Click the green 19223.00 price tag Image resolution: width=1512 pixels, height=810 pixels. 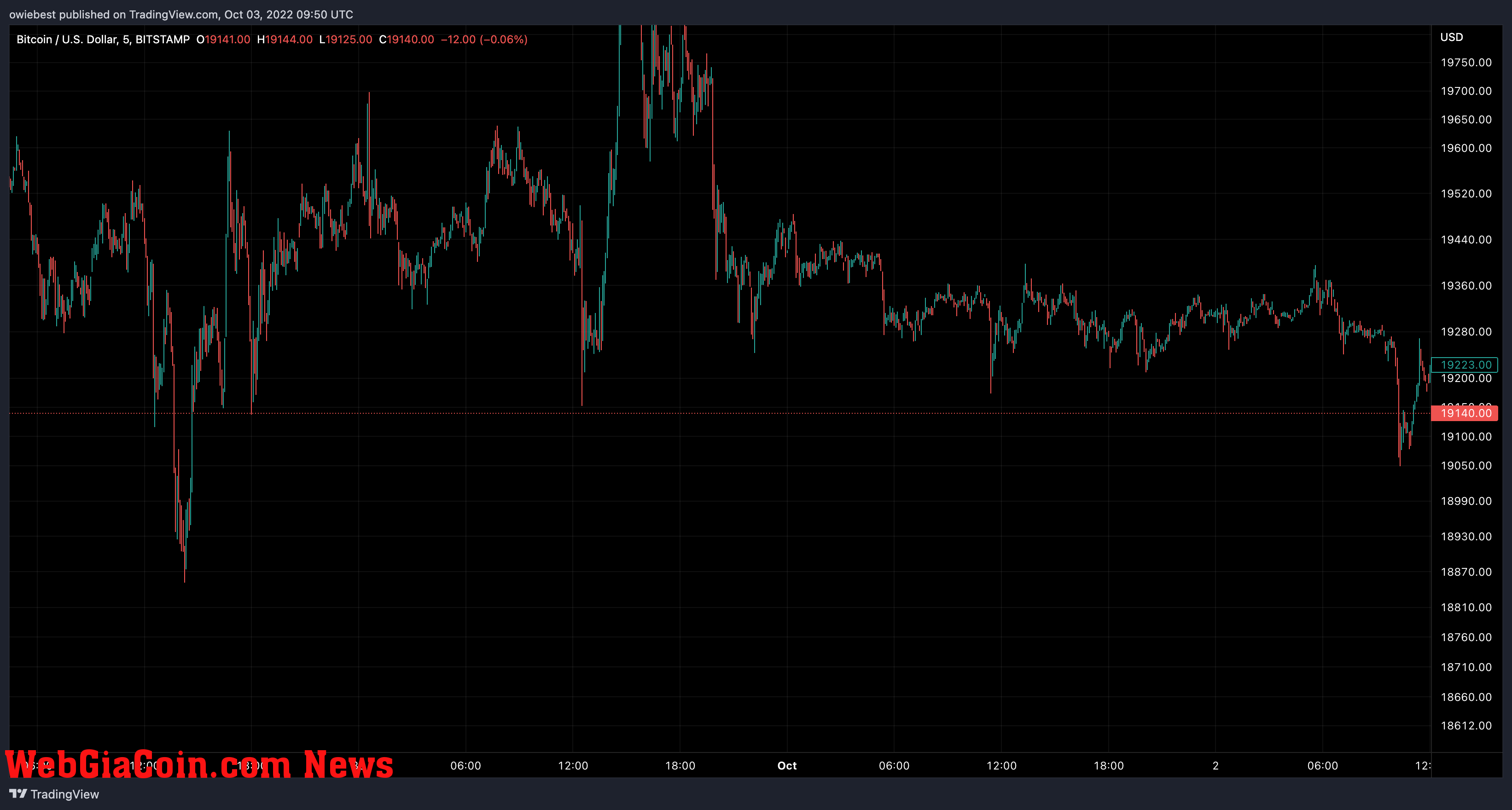pos(1465,365)
